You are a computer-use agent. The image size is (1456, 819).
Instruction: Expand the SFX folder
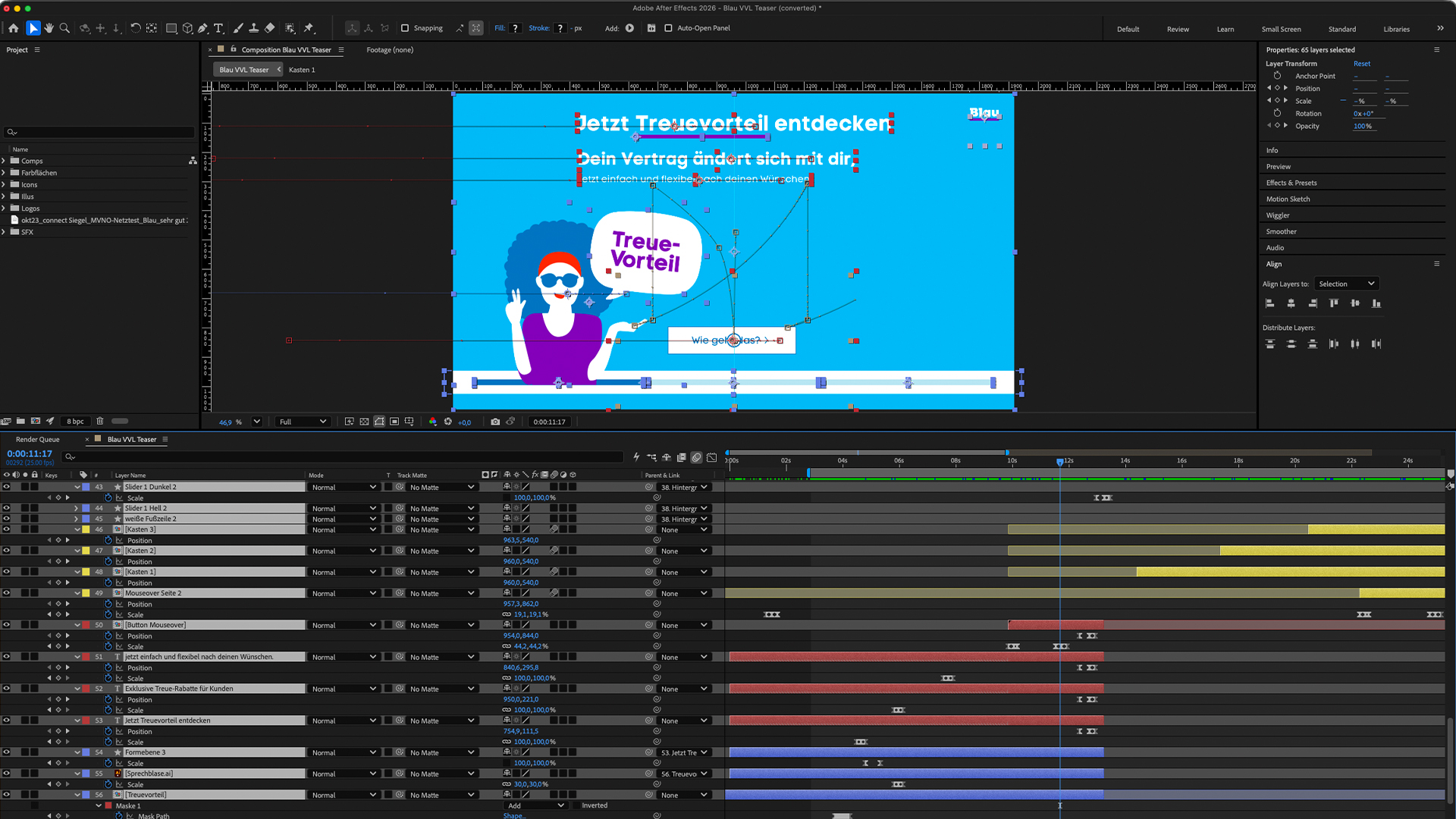pyautogui.click(x=4, y=232)
